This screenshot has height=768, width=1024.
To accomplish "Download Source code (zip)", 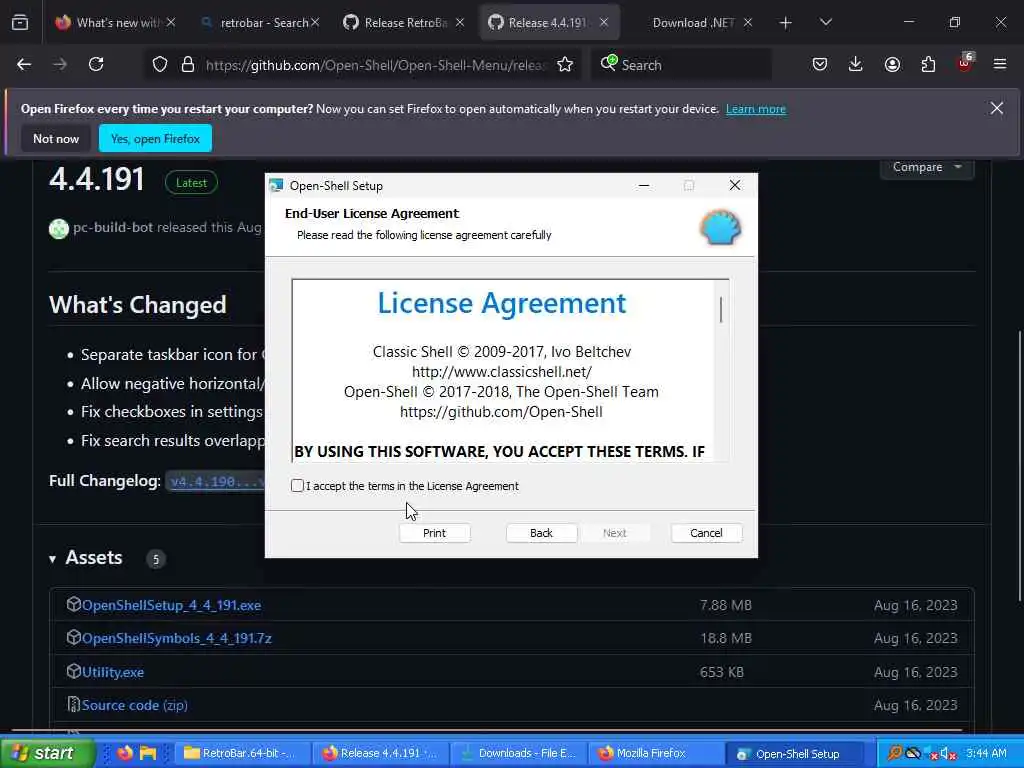I will click(135, 705).
